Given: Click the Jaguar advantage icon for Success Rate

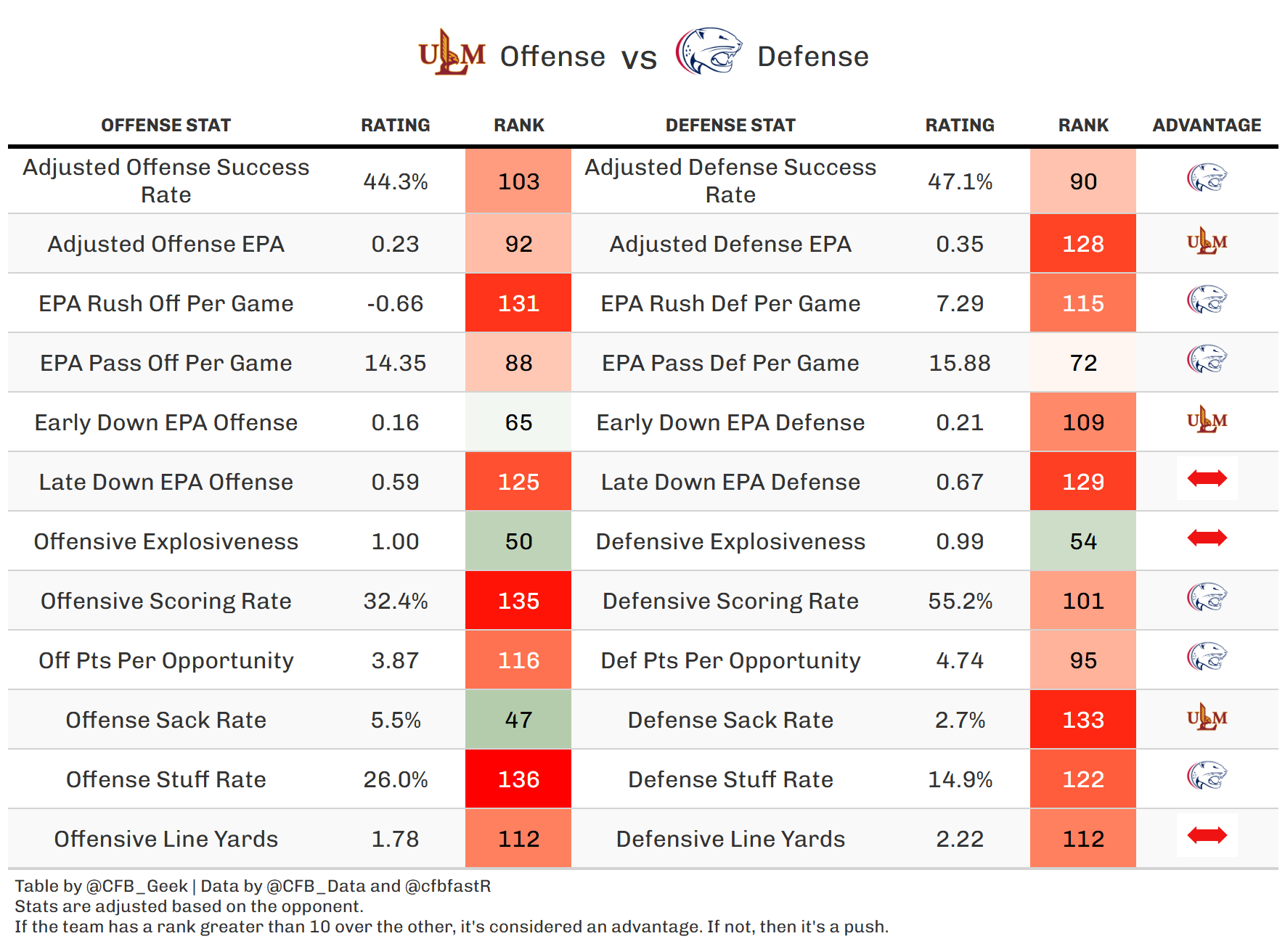Looking at the screenshot, I should 1207,178.
